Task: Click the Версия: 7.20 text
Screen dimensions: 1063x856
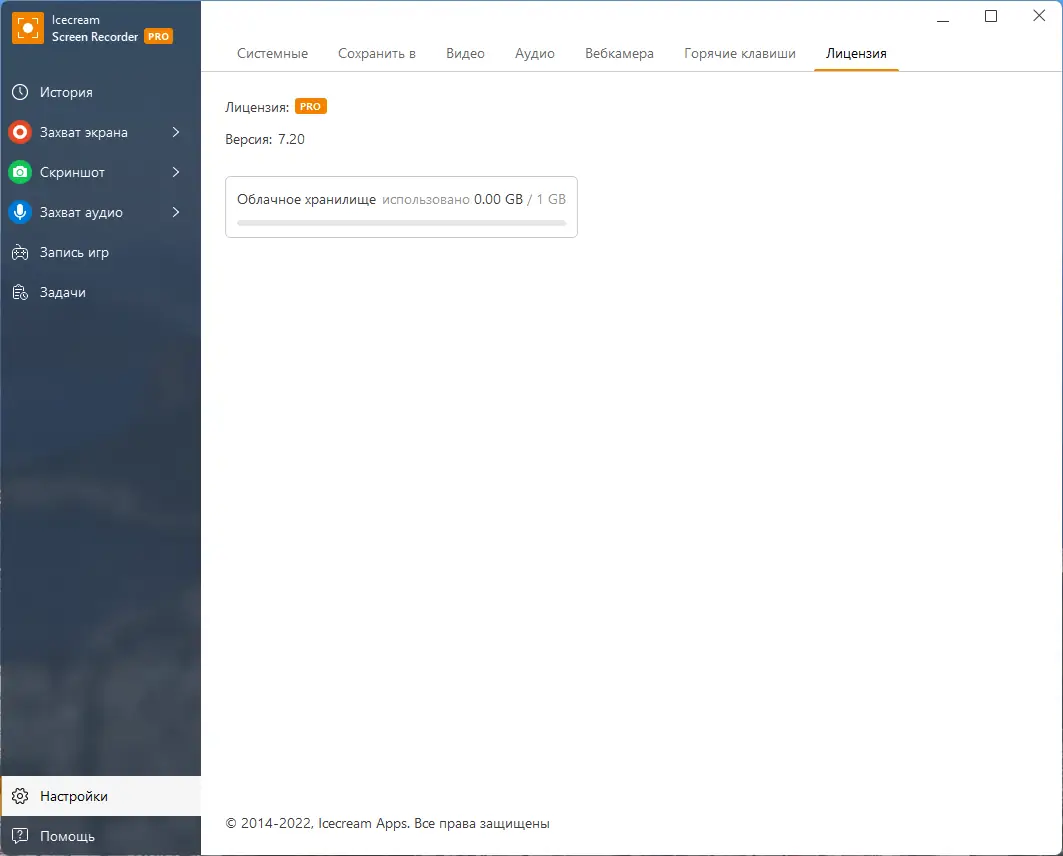Action: [x=265, y=140]
